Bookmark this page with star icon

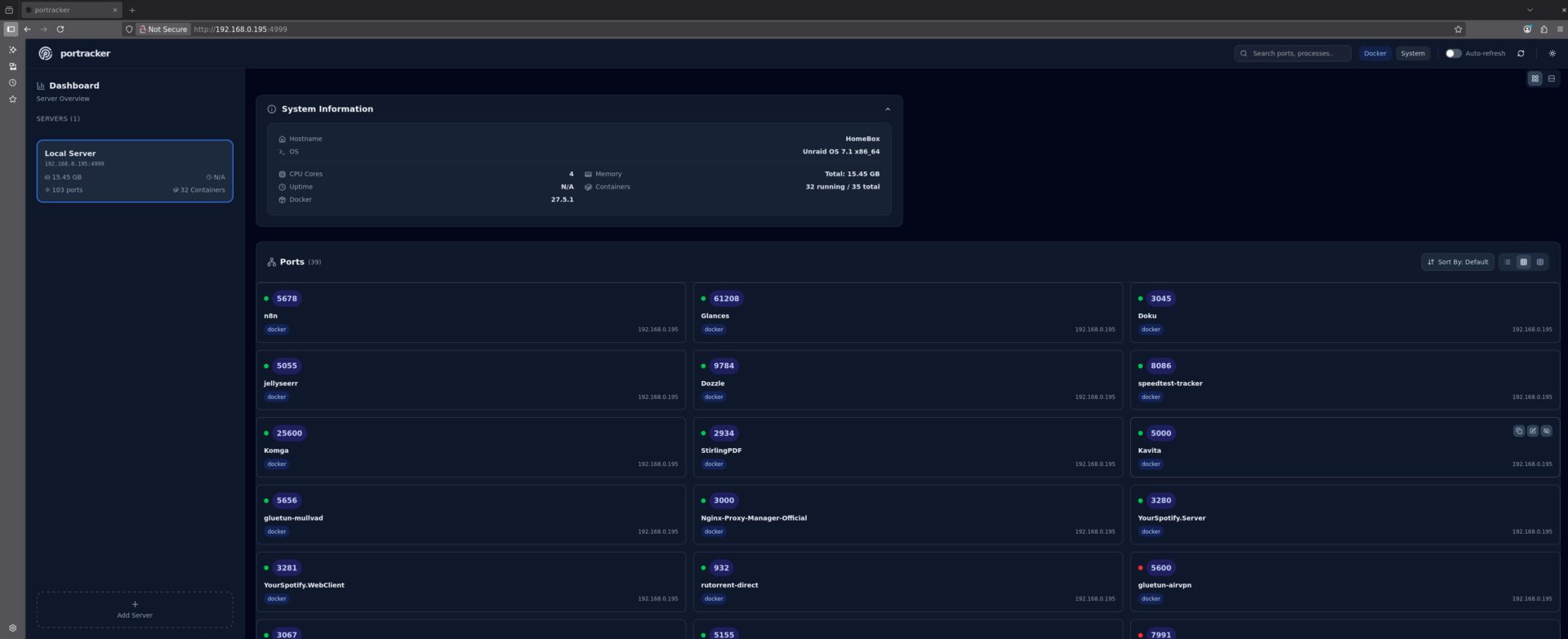(x=1459, y=29)
